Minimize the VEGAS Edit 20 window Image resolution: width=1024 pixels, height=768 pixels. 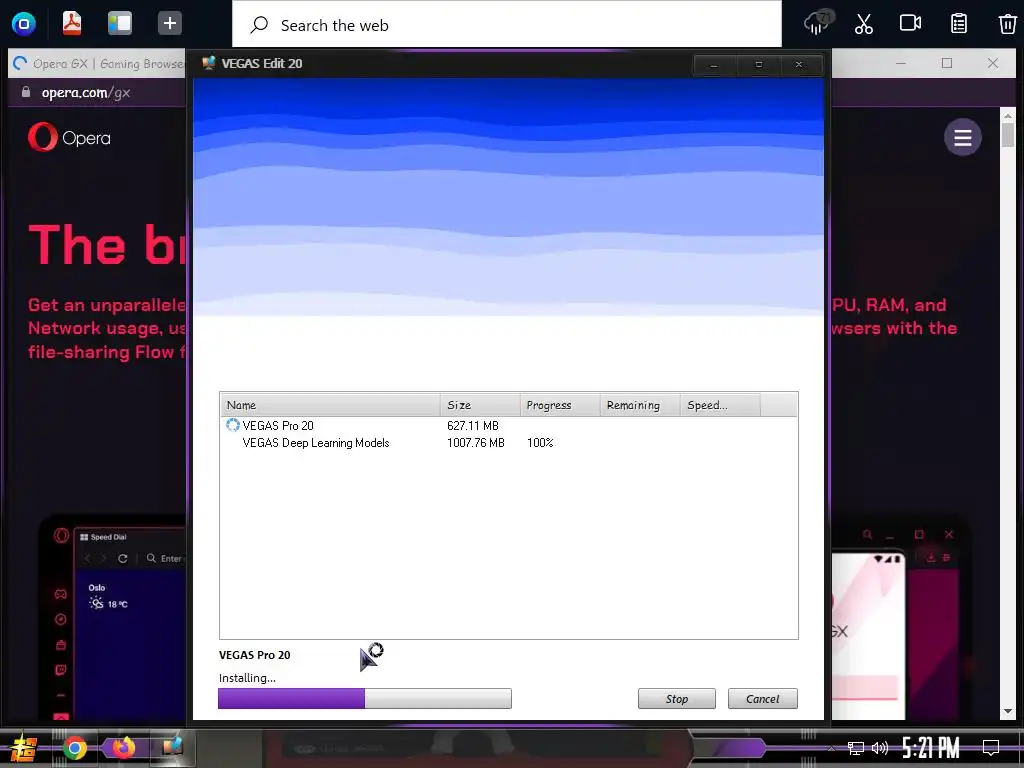pyautogui.click(x=714, y=65)
